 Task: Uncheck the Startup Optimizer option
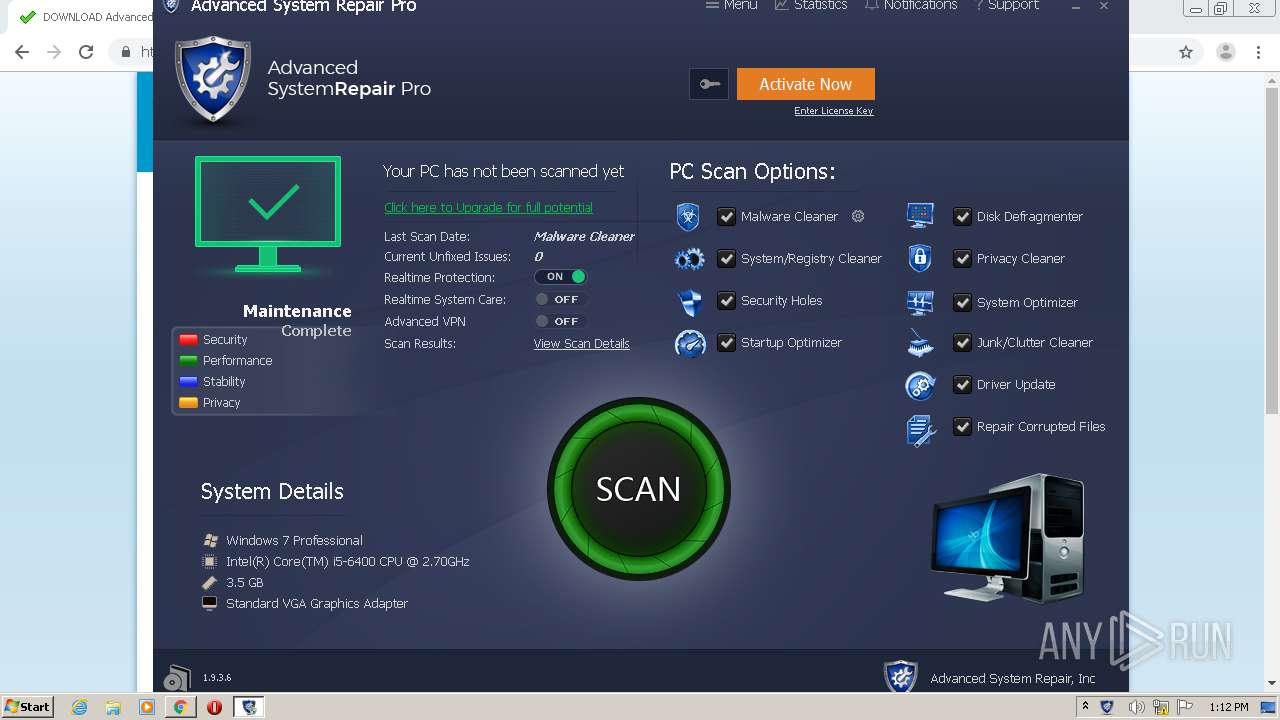tap(726, 342)
